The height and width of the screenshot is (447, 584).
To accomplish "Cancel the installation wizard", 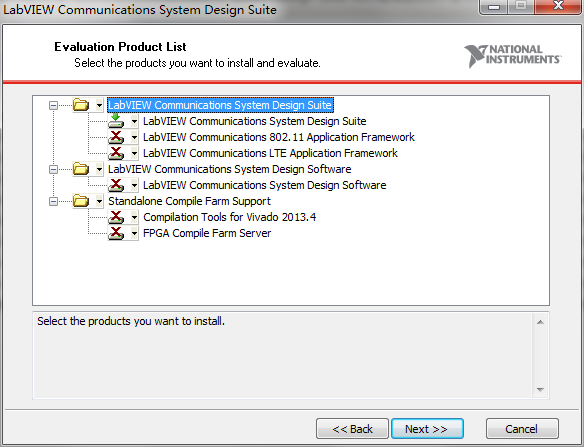I will (522, 429).
